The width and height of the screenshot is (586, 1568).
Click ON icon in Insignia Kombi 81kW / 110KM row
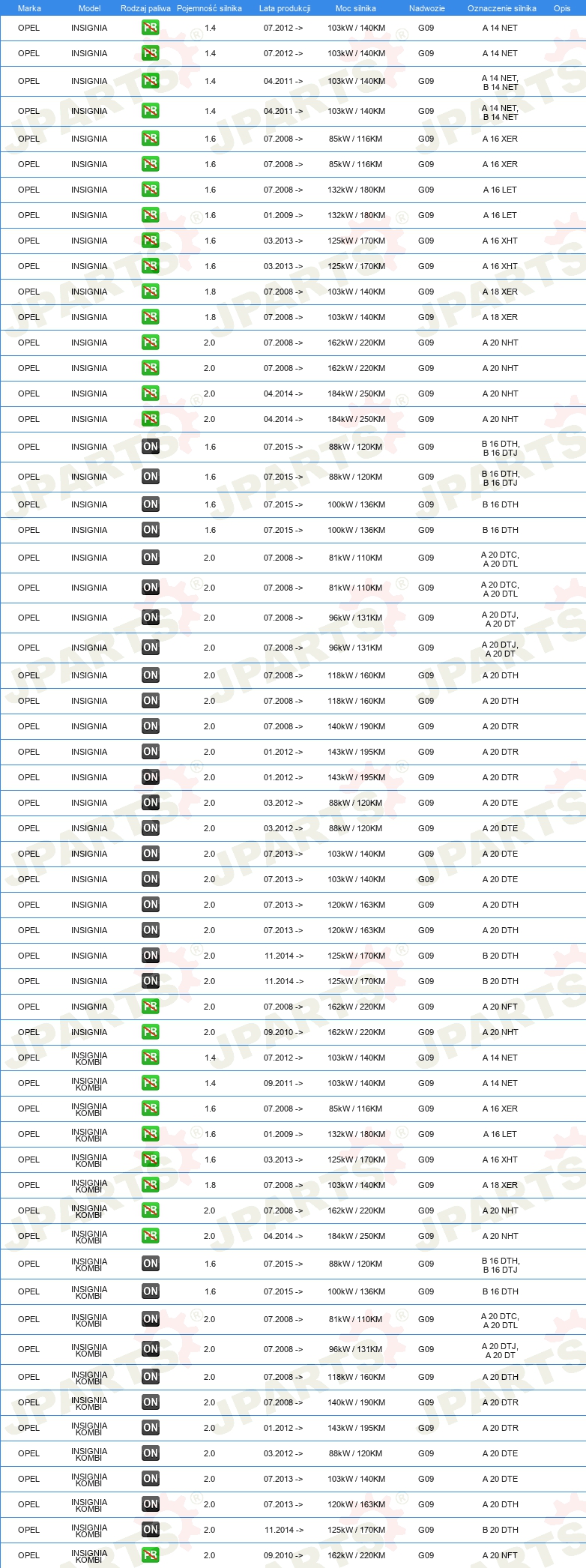(151, 1319)
